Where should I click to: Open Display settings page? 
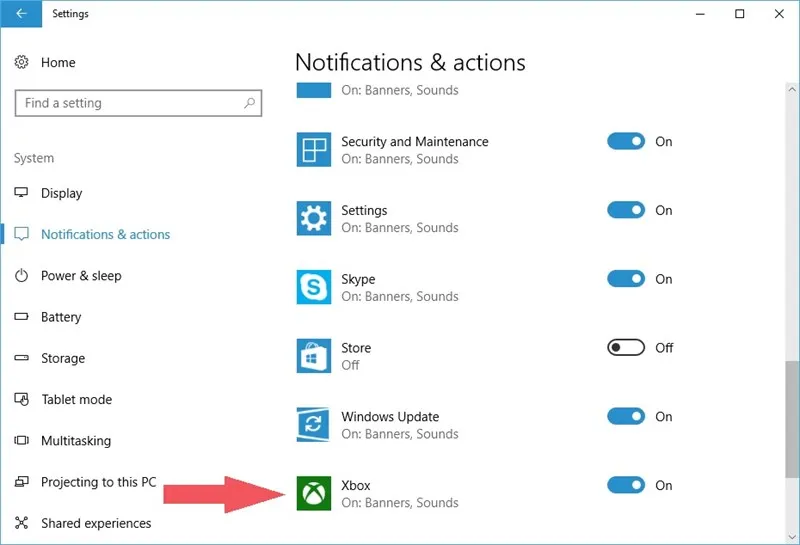point(61,193)
